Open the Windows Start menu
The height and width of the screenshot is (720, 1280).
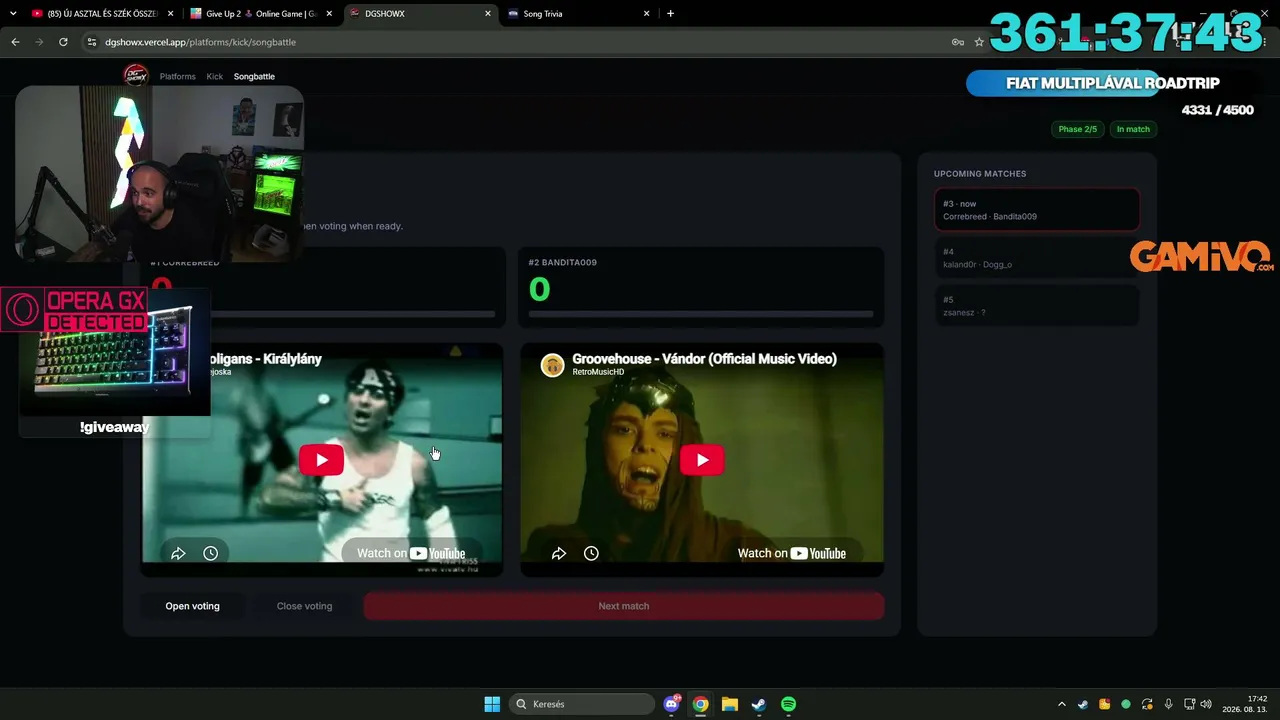click(492, 704)
